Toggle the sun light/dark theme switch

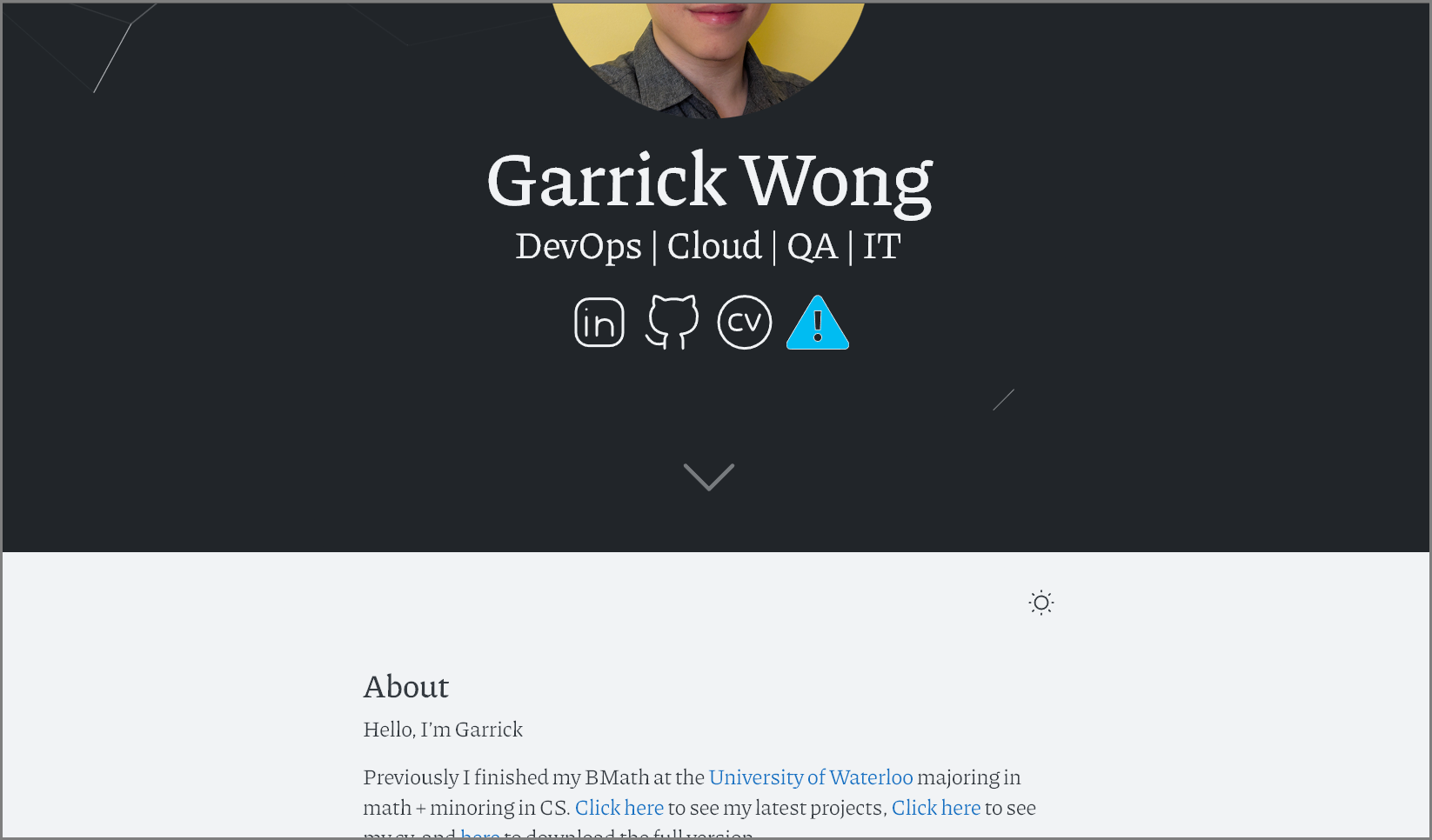click(x=1041, y=603)
